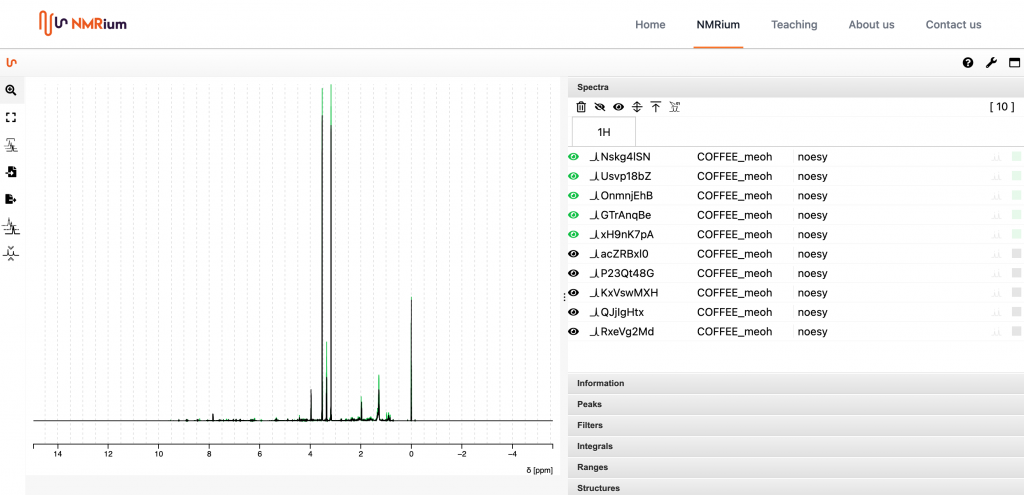Screen dimensions: 1024x495
Task: Hide all spectra with crossed-eye icon
Action: 600,107
